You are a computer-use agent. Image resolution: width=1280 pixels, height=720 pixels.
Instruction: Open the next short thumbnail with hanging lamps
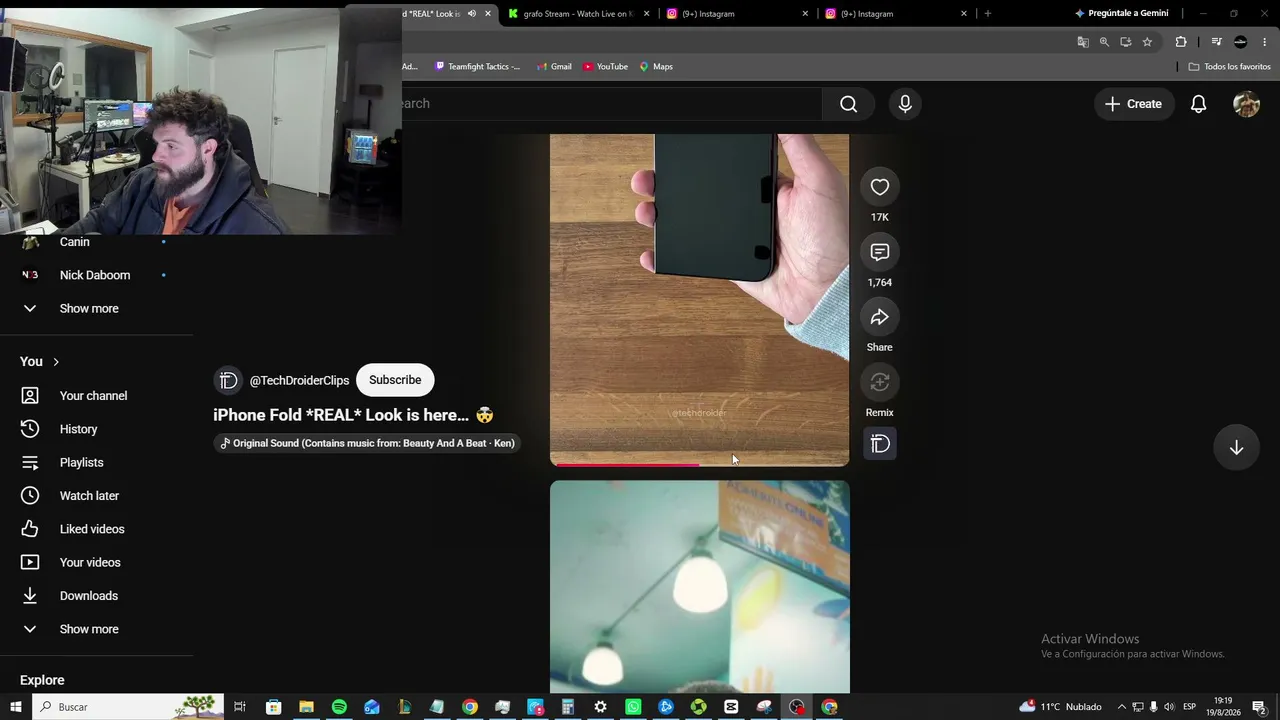coord(700,586)
